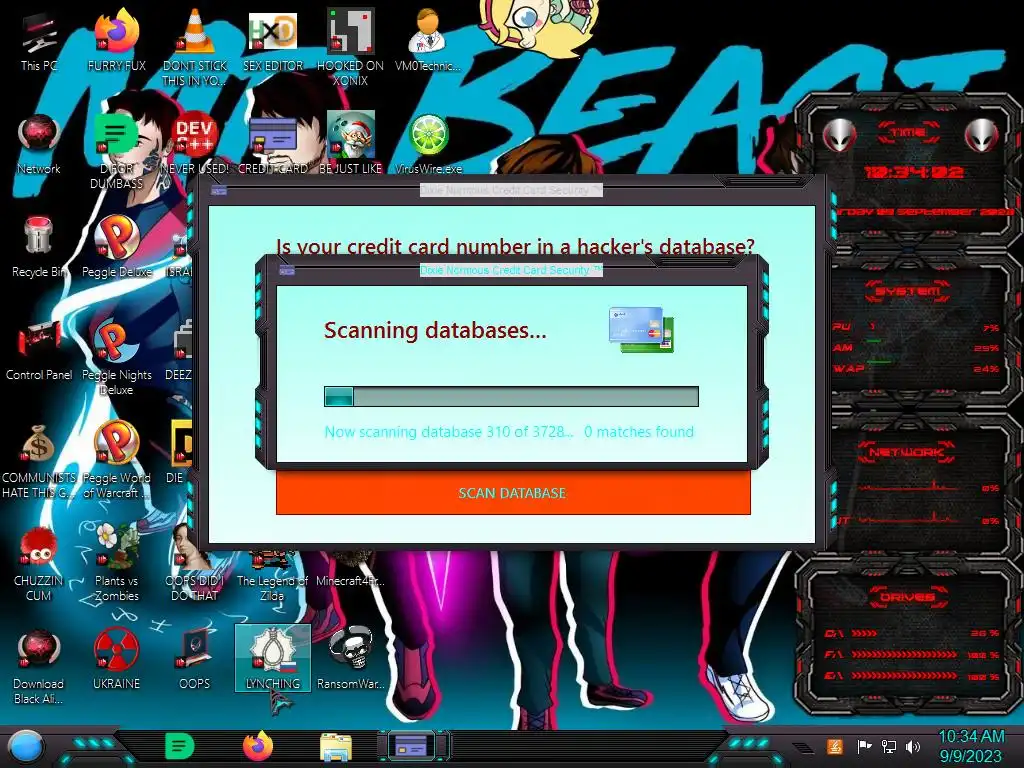Viewport: 1024px width, 768px height.
Task: Open the red fuzzy ball game icon
Action: point(39,563)
